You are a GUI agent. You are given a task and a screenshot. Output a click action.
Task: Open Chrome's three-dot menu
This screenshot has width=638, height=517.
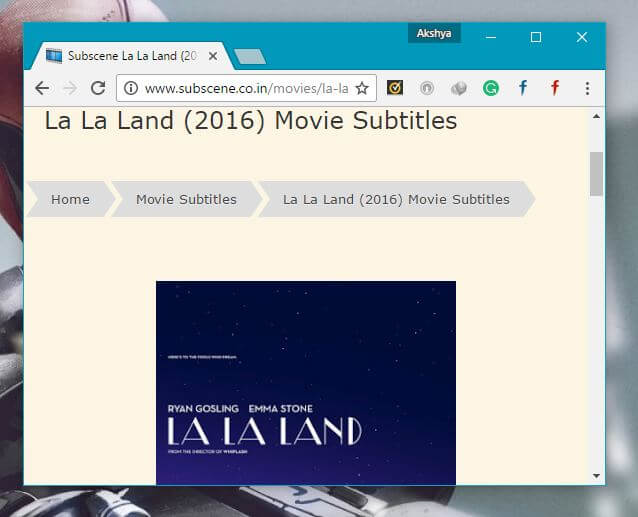click(x=587, y=88)
